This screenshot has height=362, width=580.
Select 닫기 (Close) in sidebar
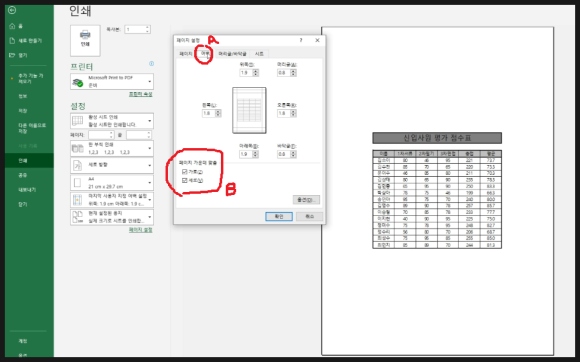pos(23,204)
